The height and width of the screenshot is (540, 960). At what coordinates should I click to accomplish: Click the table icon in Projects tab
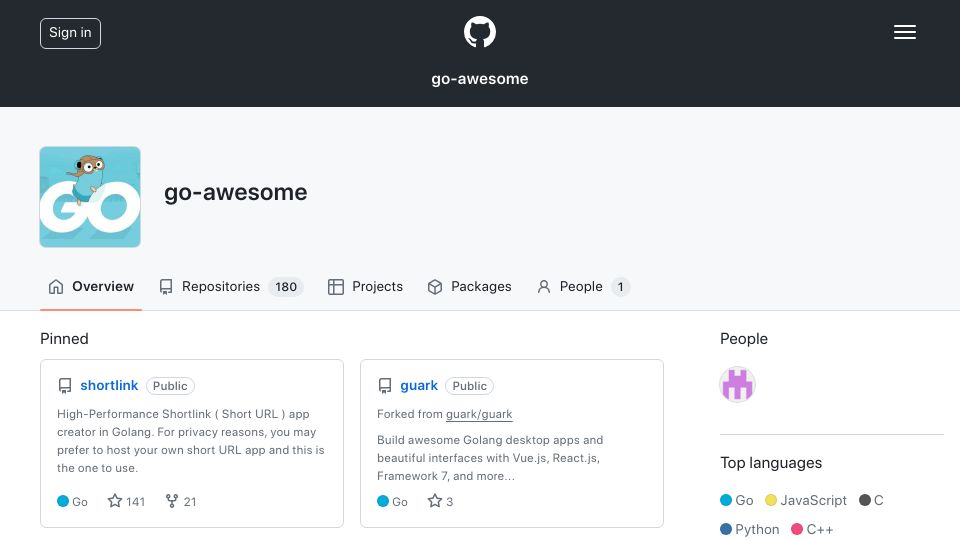[x=336, y=287]
